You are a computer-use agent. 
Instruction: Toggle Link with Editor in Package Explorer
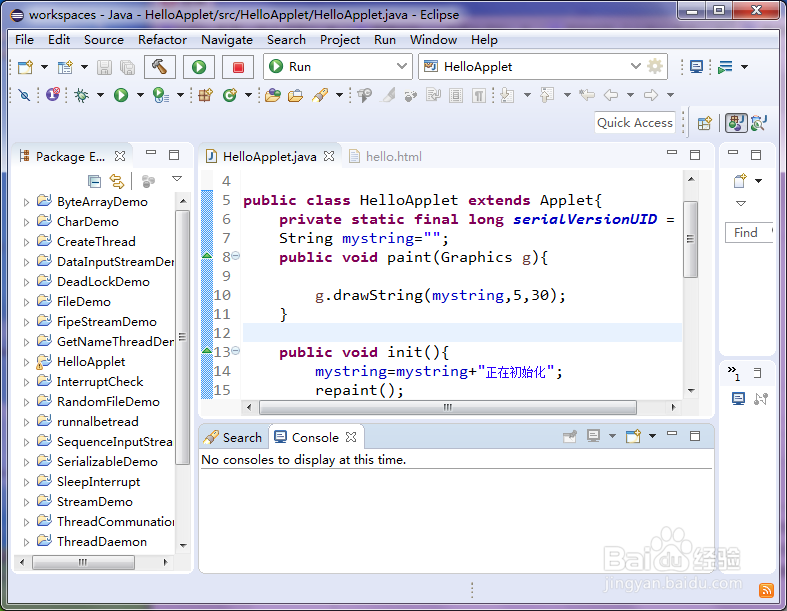point(116,181)
